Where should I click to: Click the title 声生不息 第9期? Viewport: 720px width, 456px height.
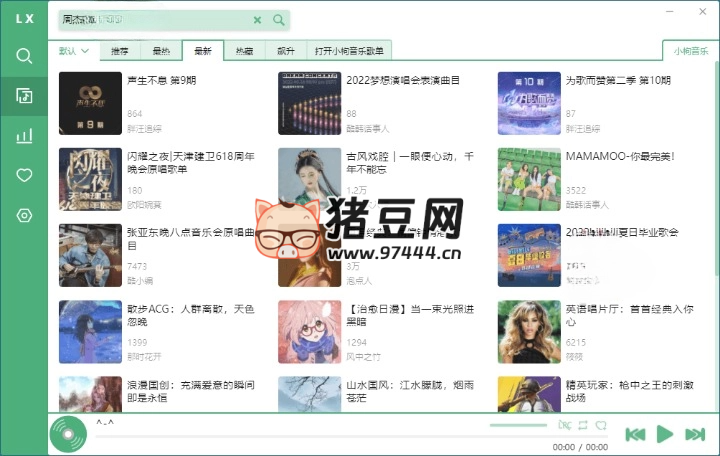click(x=162, y=80)
